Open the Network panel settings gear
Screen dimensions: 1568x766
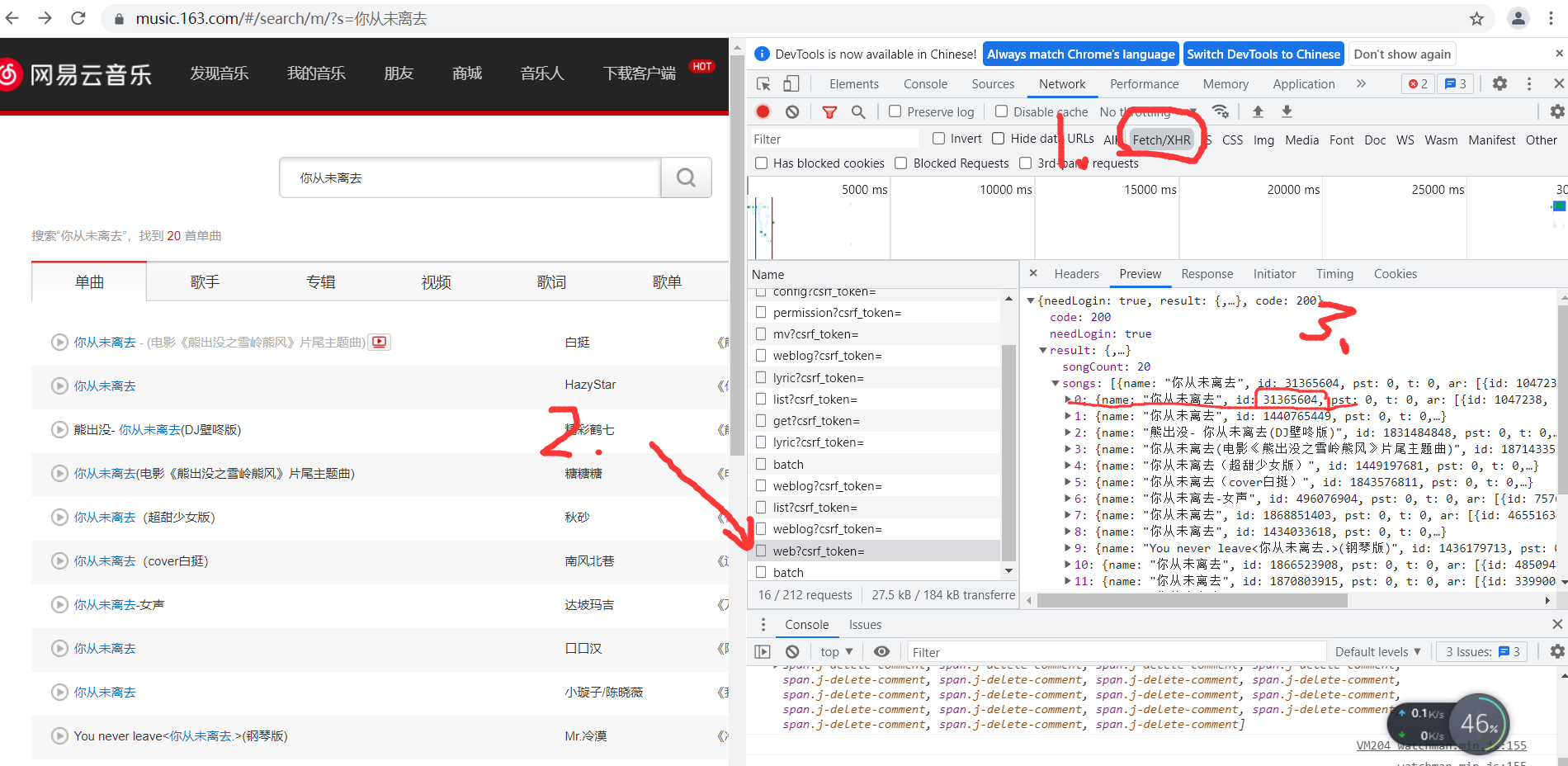pos(1557,111)
